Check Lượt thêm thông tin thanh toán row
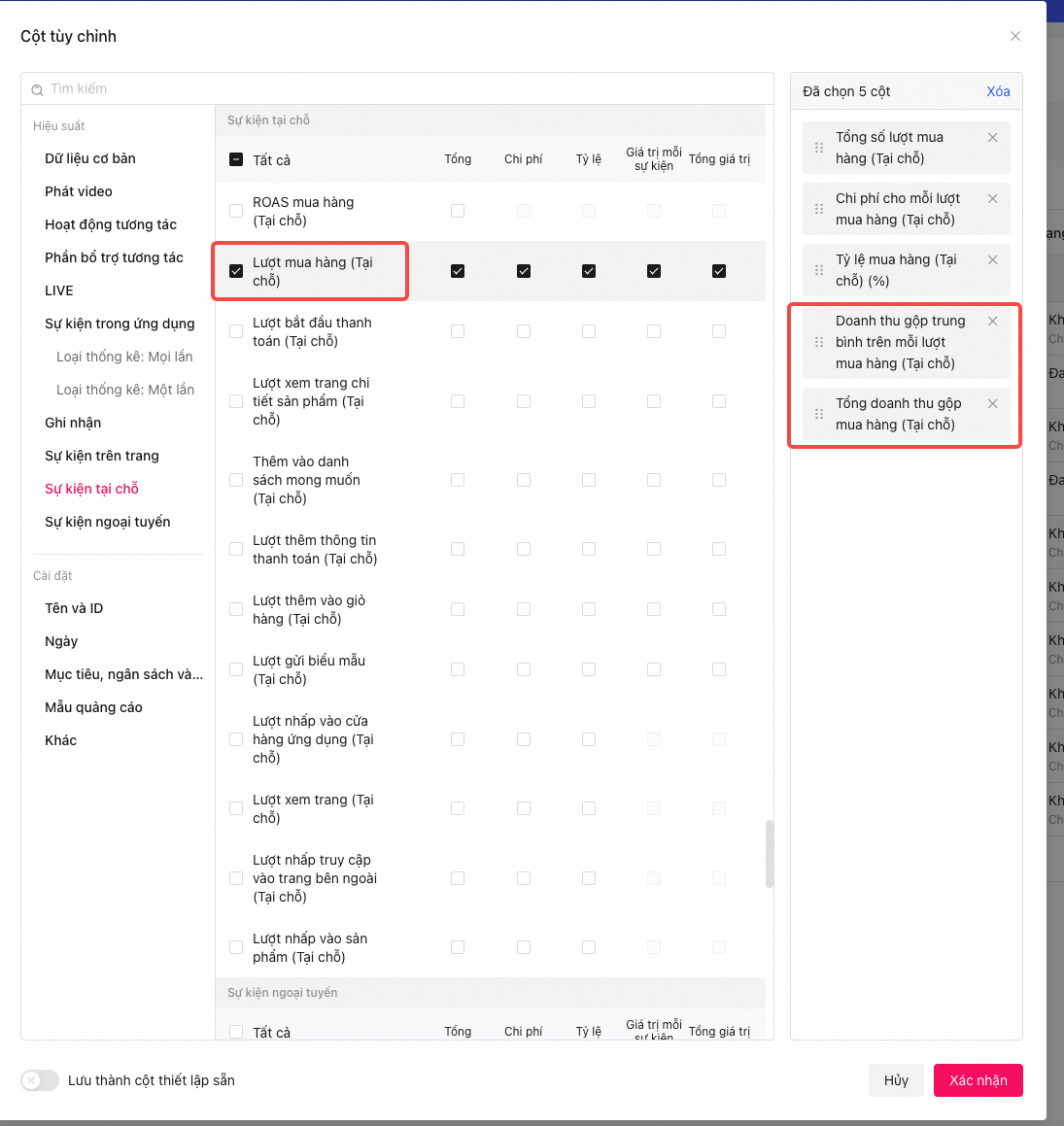This screenshot has width=1064, height=1126. click(236, 549)
